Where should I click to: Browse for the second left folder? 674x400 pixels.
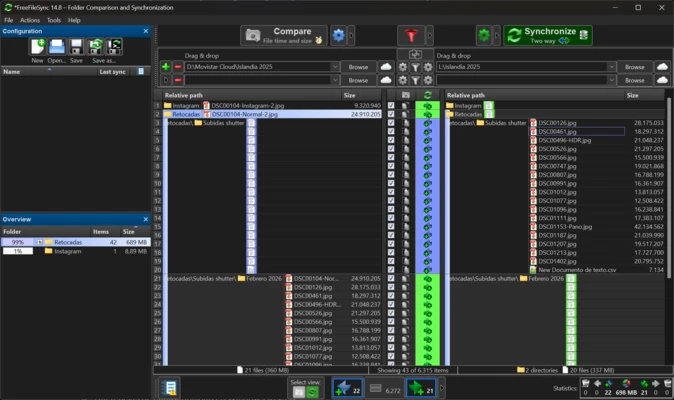pyautogui.click(x=358, y=80)
